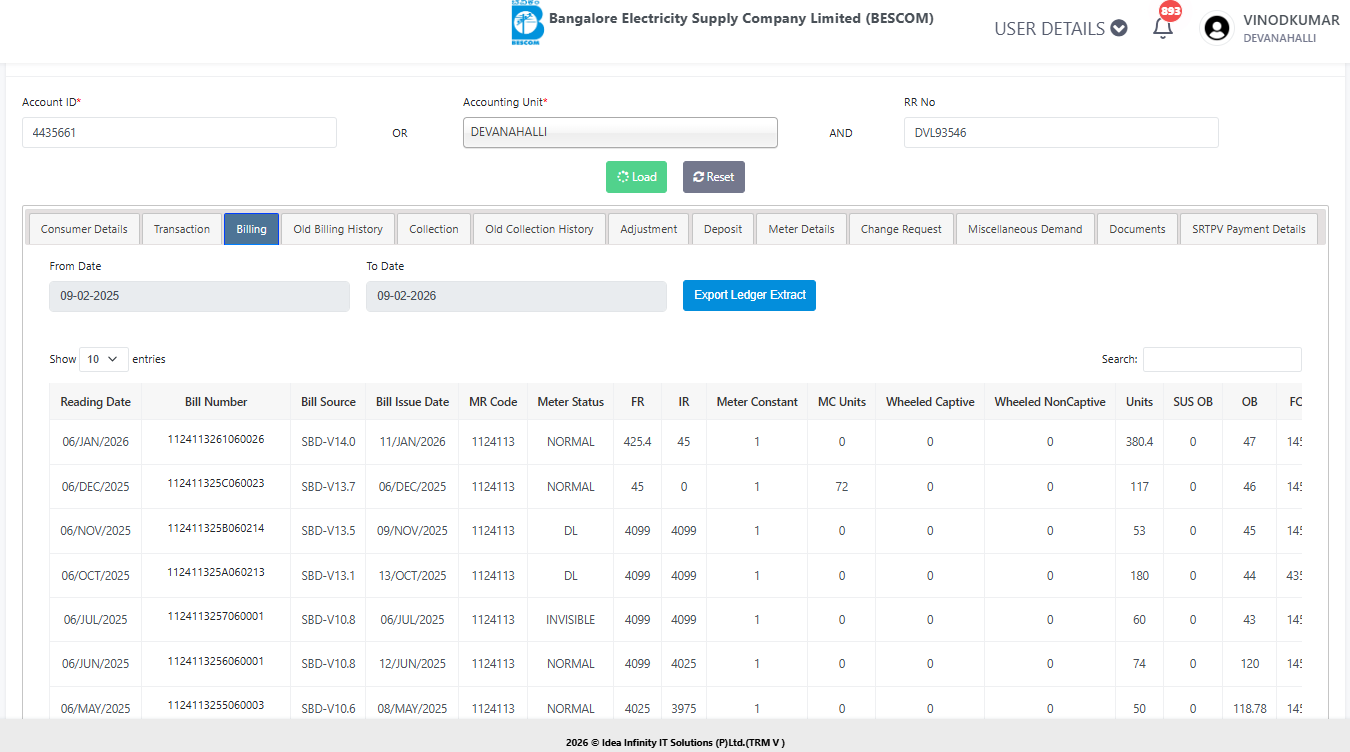Select the Meter Details tab
Image resolution: width=1350 pixels, height=752 pixels.
coord(801,229)
